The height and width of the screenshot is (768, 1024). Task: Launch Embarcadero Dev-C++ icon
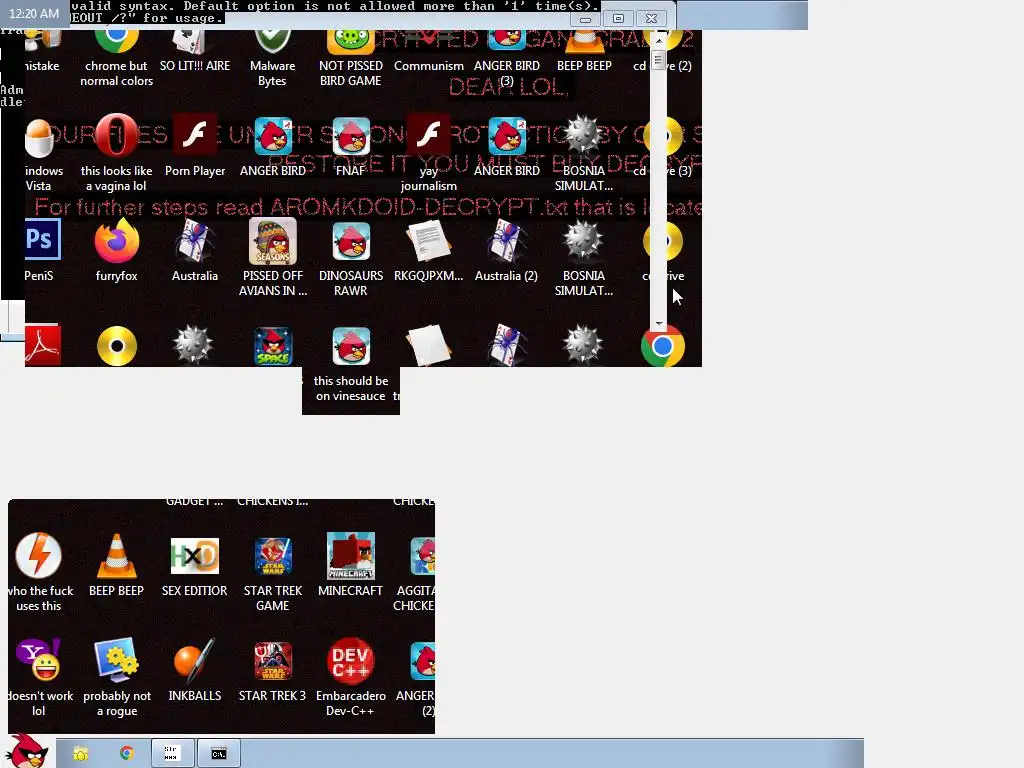(351, 679)
